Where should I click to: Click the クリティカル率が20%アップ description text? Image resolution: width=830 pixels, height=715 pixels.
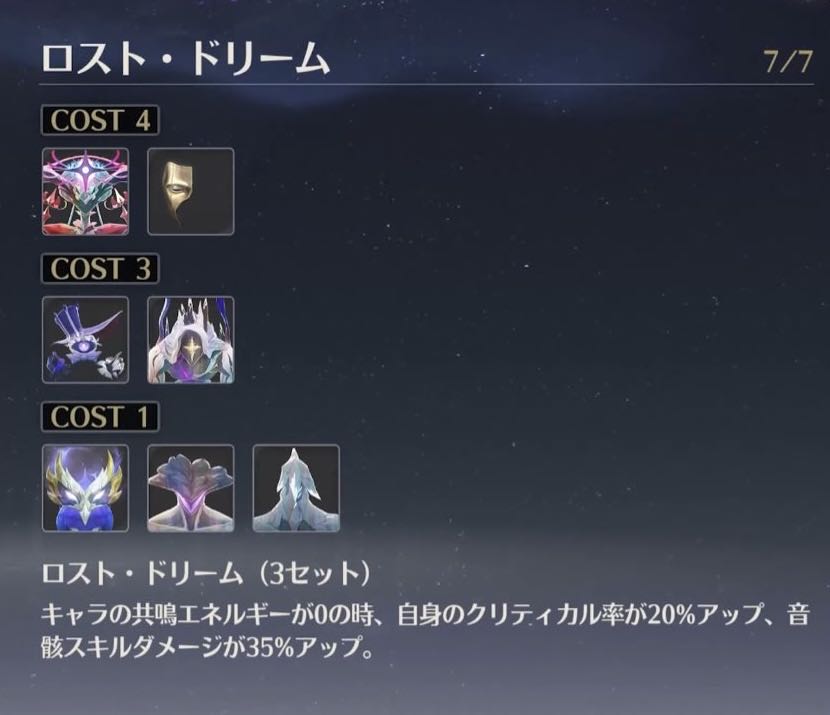coord(615,615)
